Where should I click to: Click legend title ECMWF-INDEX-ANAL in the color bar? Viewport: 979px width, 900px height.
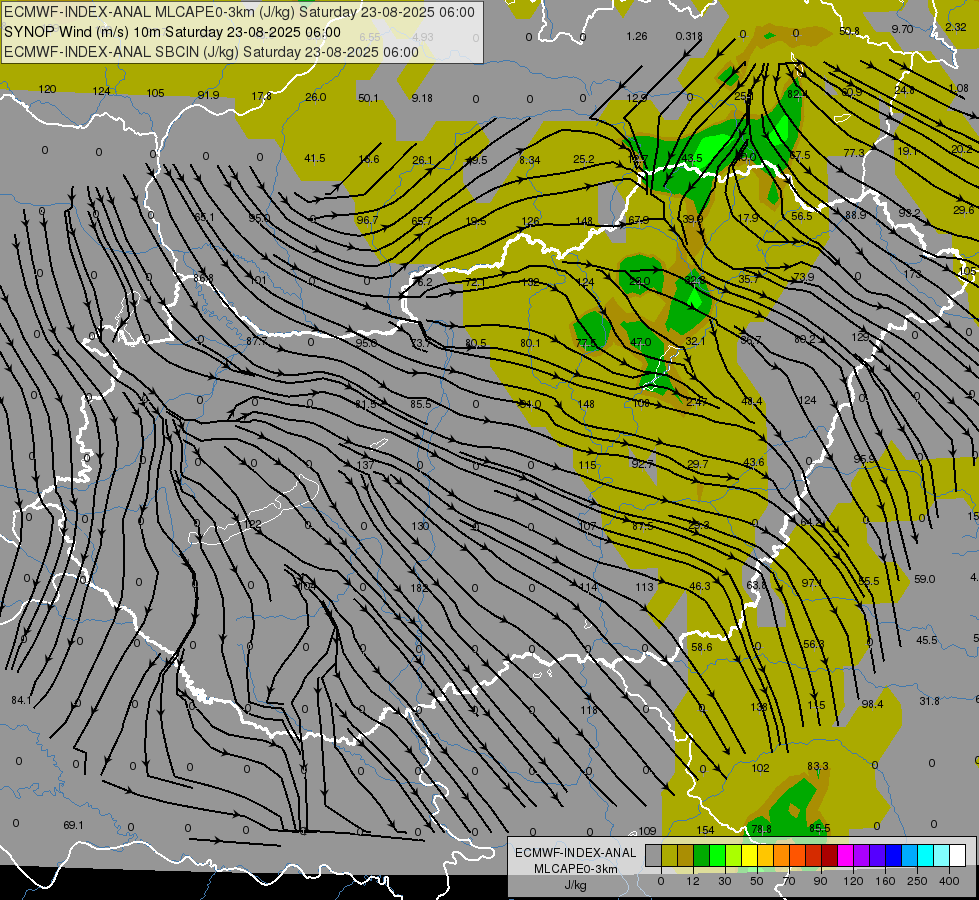click(x=575, y=853)
